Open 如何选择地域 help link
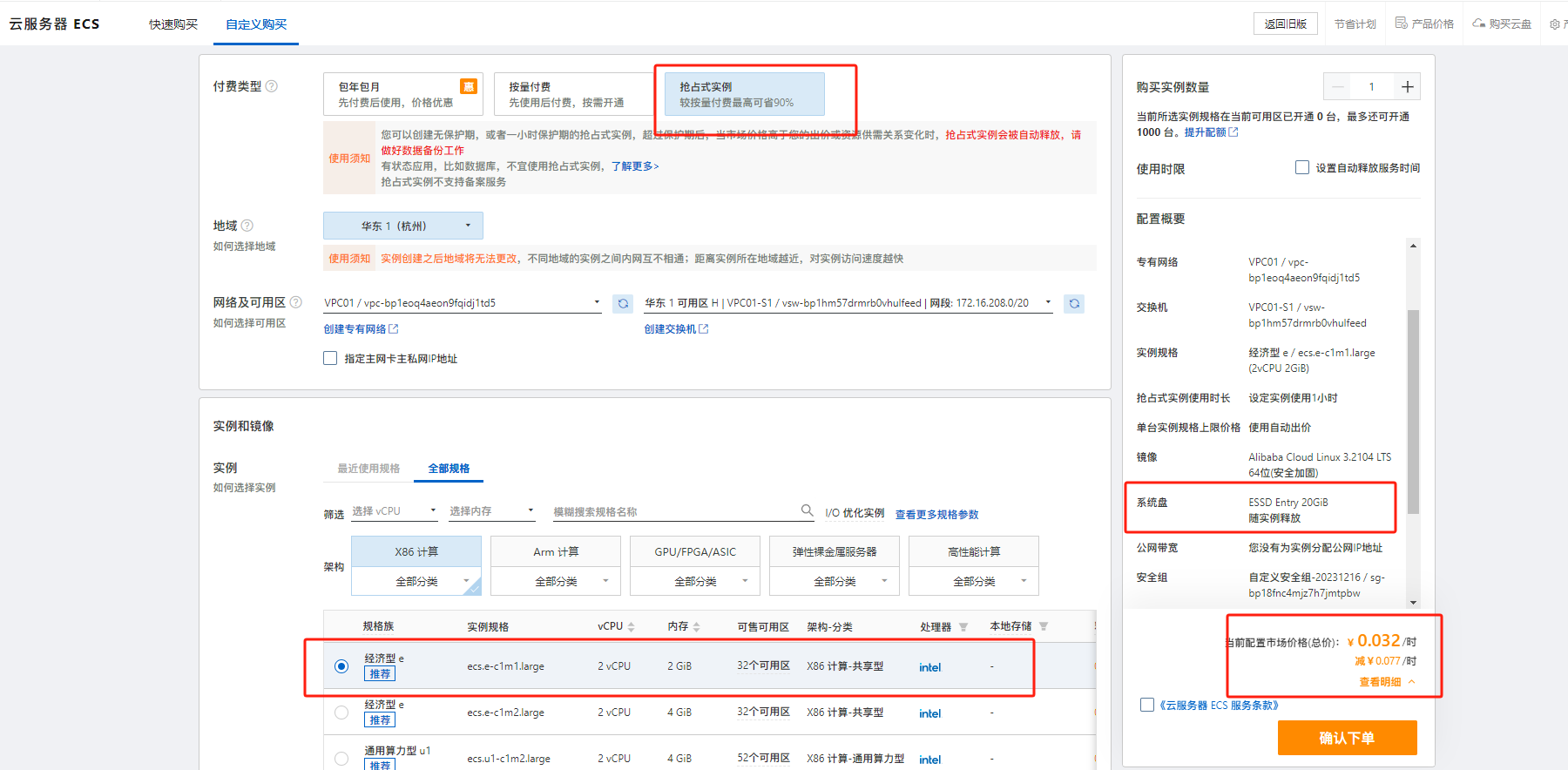Viewport: 1568px width, 770px height. click(x=244, y=247)
